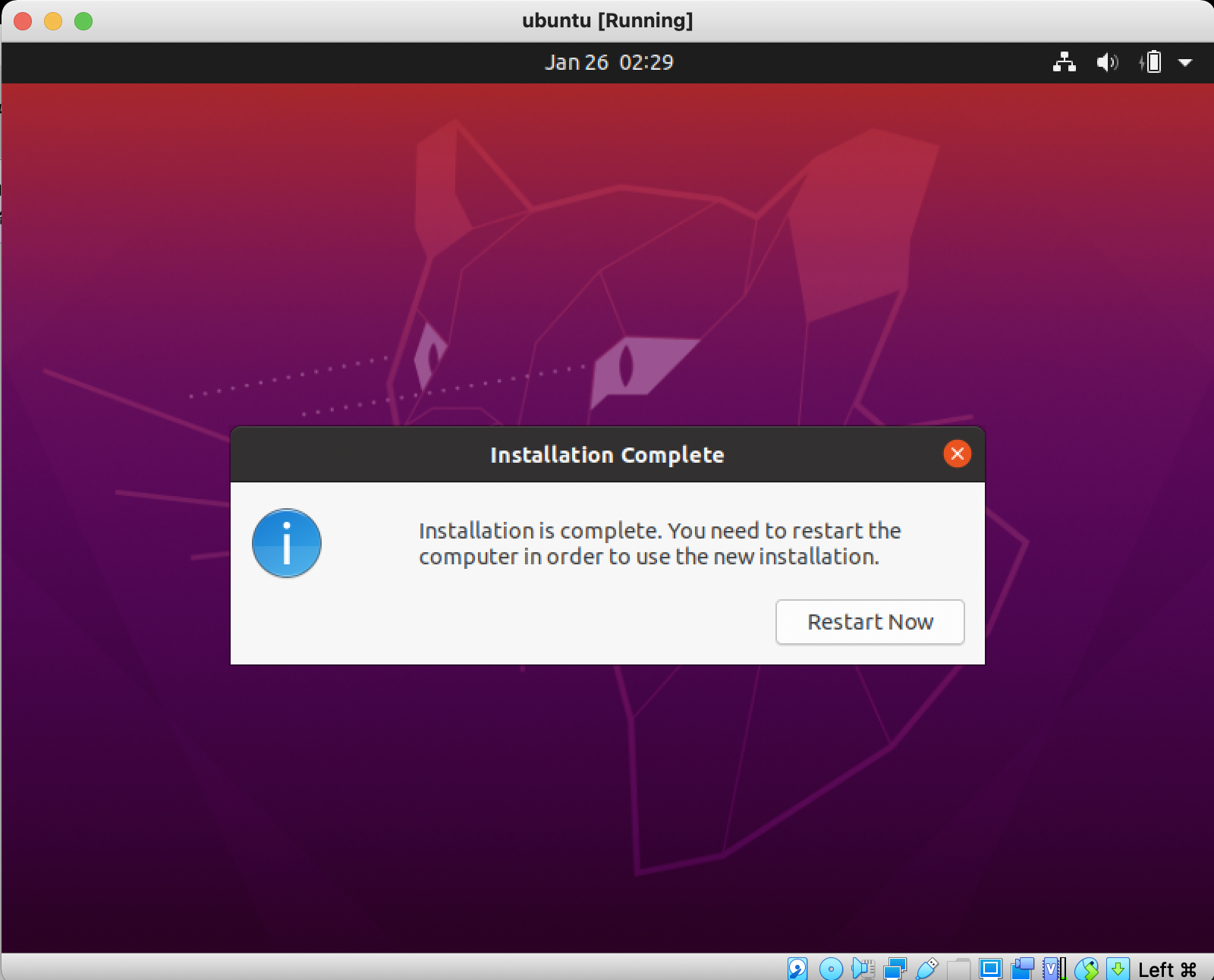Click the battery indicator icon
1214x980 pixels.
tap(1150, 62)
